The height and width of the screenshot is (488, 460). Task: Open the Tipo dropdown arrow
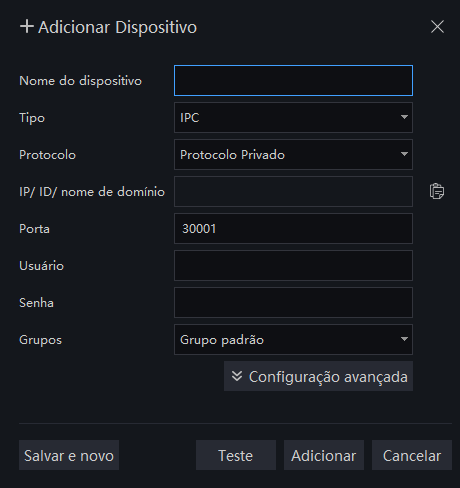404,117
